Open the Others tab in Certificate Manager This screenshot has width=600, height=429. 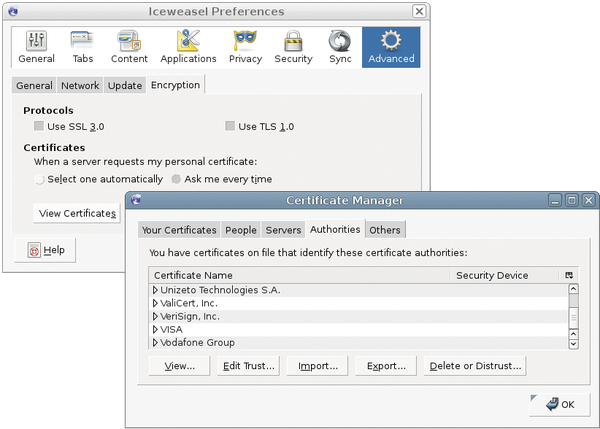click(x=385, y=230)
